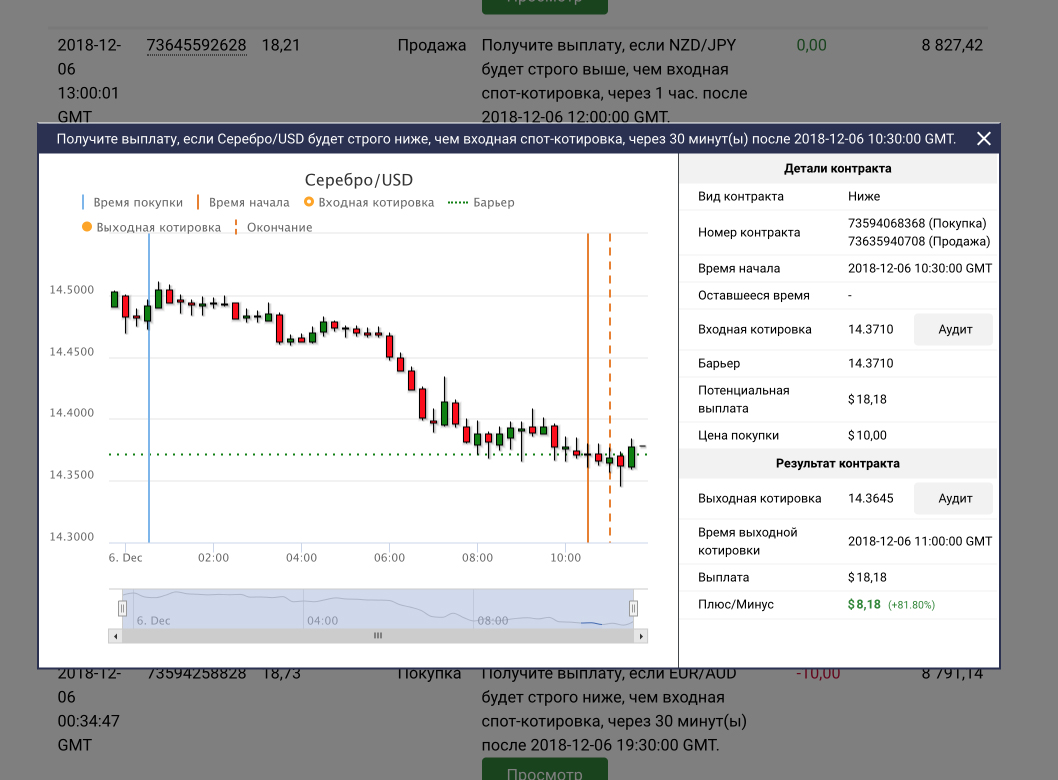1058x780 pixels.
Task: Click the left handle of the chart navigator
Action: (x=123, y=608)
